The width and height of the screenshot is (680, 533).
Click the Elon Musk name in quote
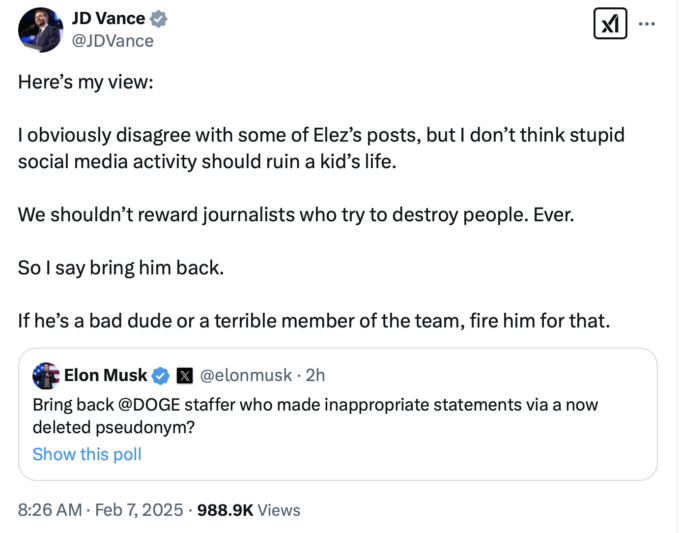106,375
